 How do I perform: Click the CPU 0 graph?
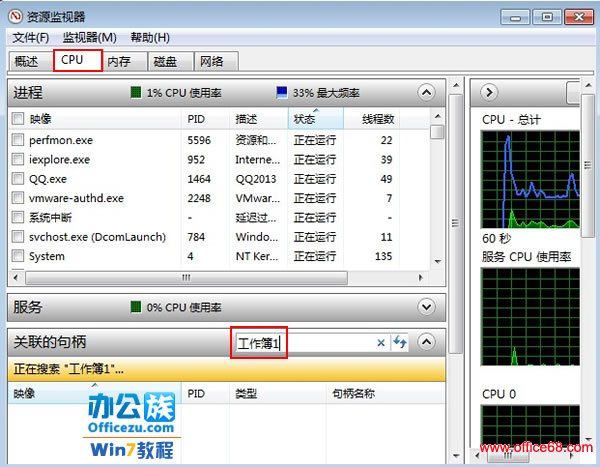pyautogui.click(x=530, y=426)
